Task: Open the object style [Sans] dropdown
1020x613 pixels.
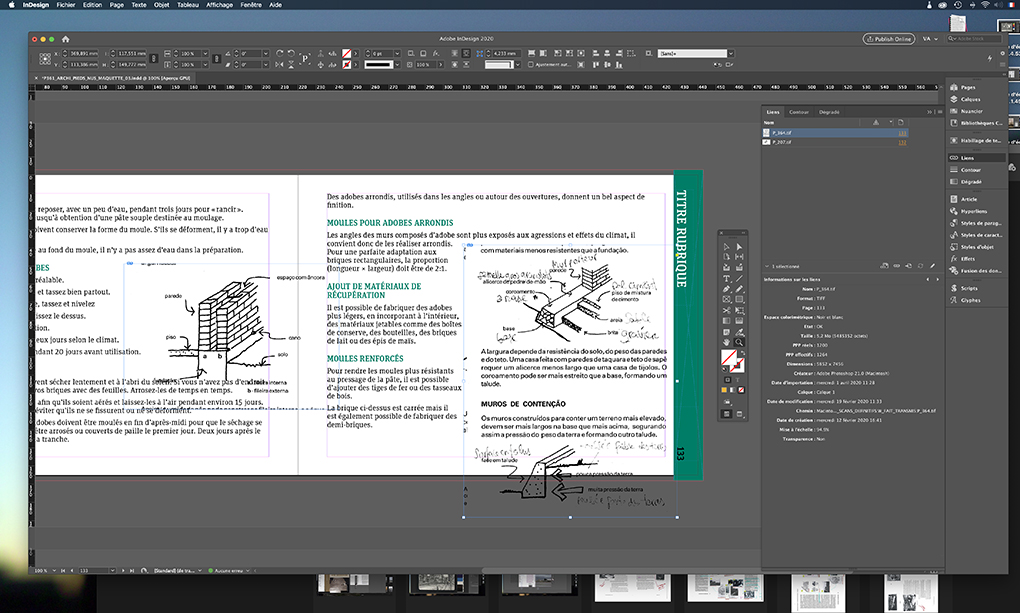Action: [731, 53]
